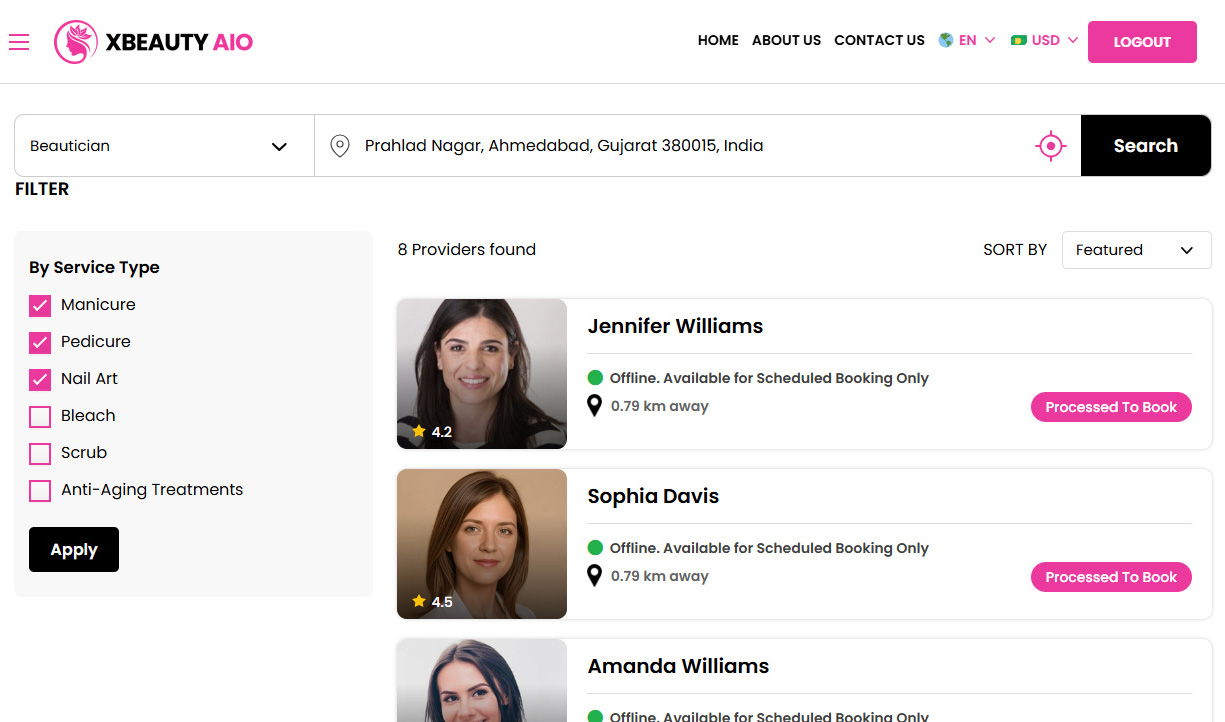The height and width of the screenshot is (722, 1225).
Task: Go to the About Us page
Action: [x=786, y=41]
